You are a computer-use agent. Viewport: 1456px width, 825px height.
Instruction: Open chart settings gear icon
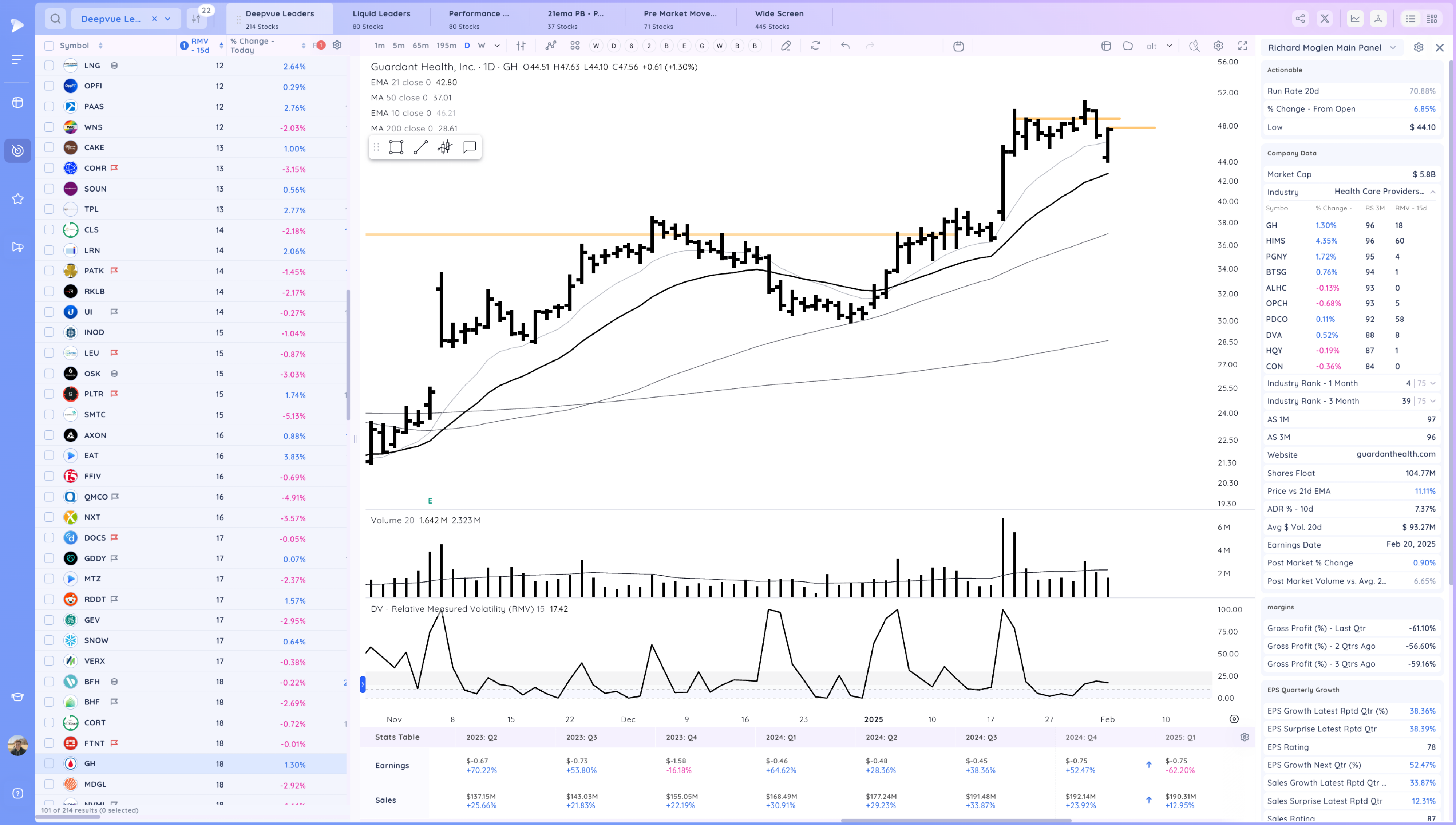click(x=1218, y=46)
